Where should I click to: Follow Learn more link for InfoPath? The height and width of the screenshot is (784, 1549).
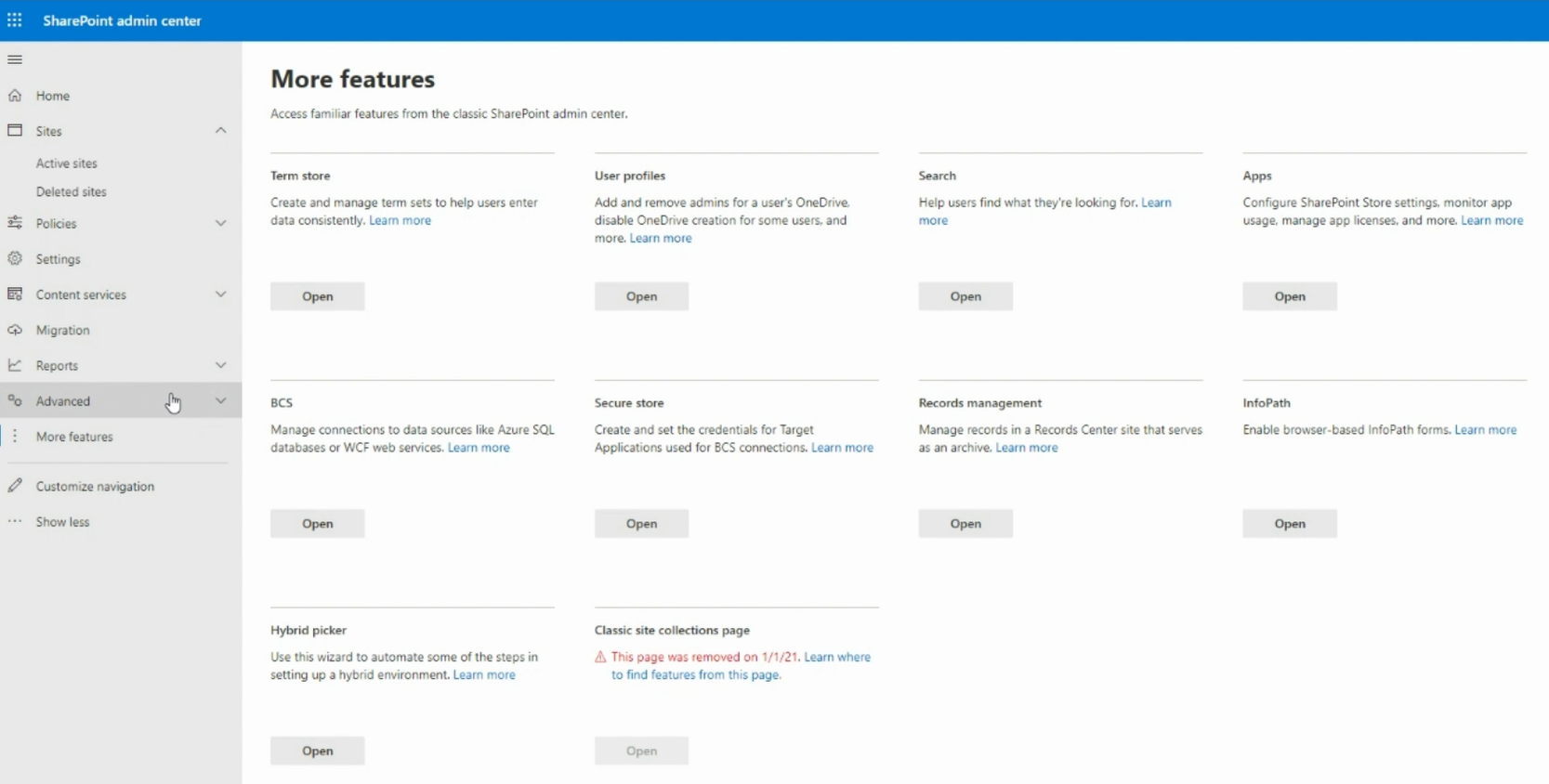coord(1485,430)
